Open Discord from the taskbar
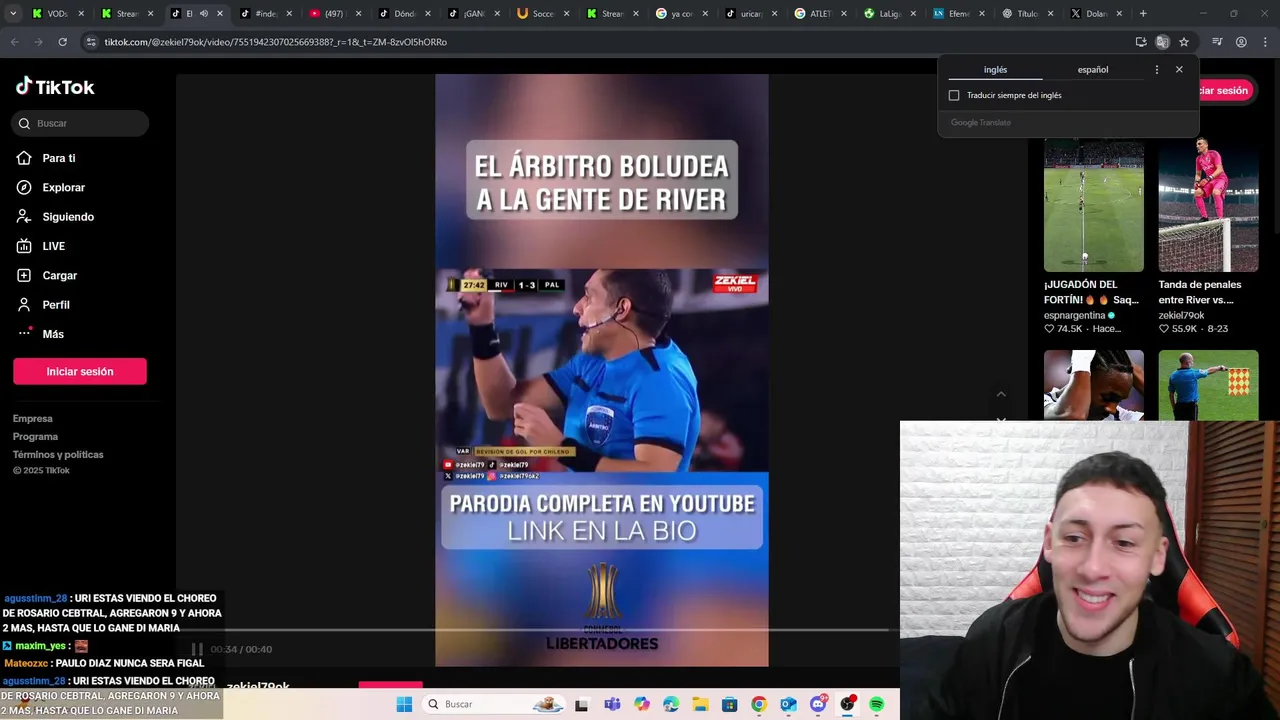 coord(818,704)
